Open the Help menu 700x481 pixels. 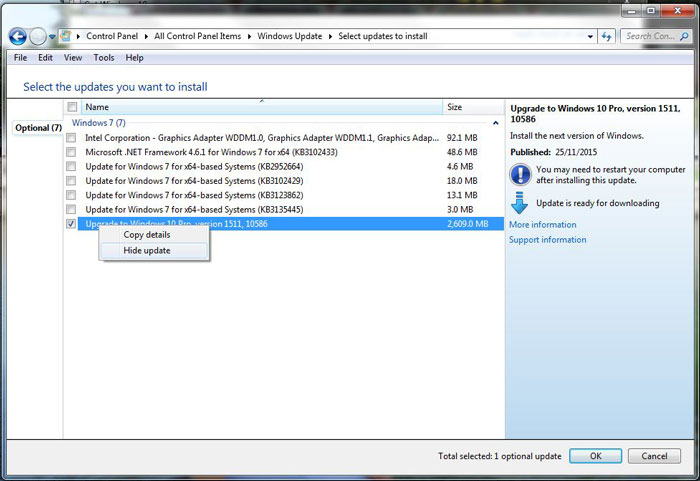point(134,58)
